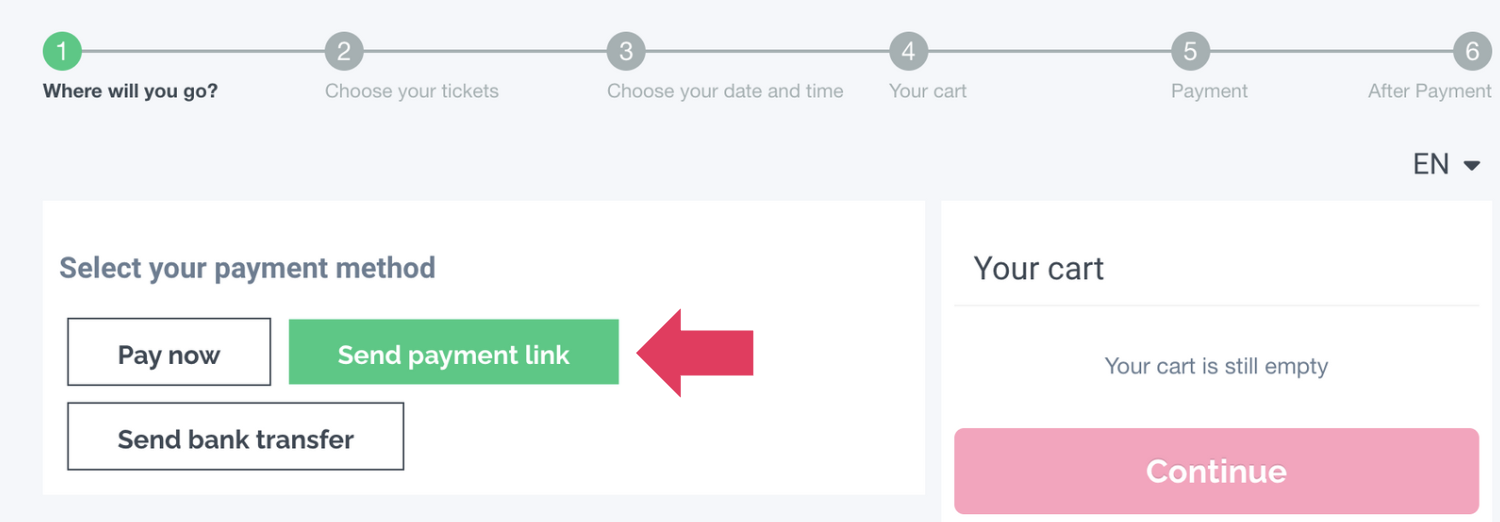Click the step 5 circle icon

[1190, 52]
